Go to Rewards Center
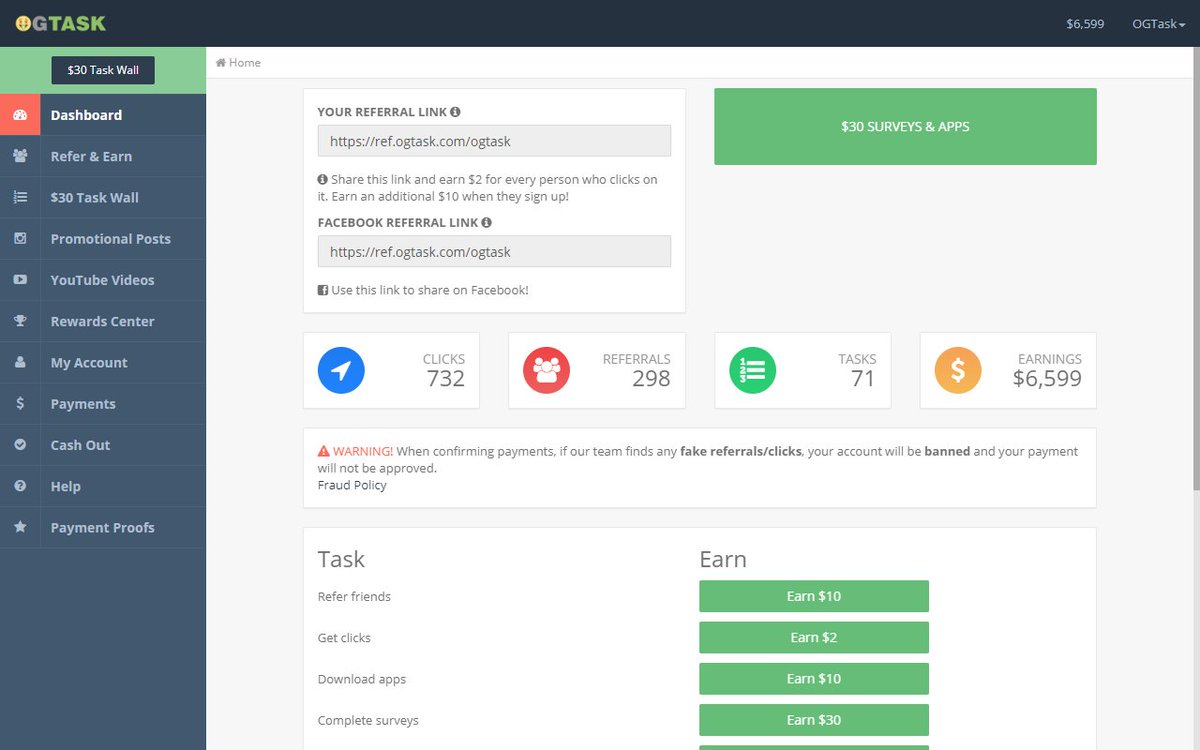1200x750 pixels. pos(103,321)
